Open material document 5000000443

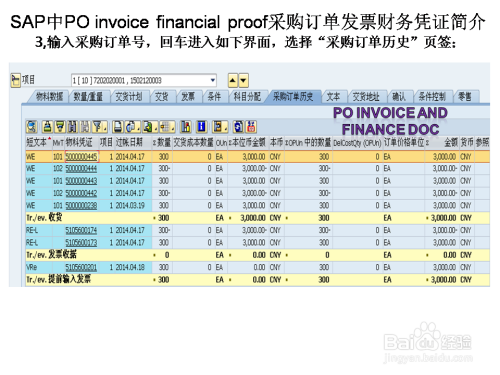point(81,181)
